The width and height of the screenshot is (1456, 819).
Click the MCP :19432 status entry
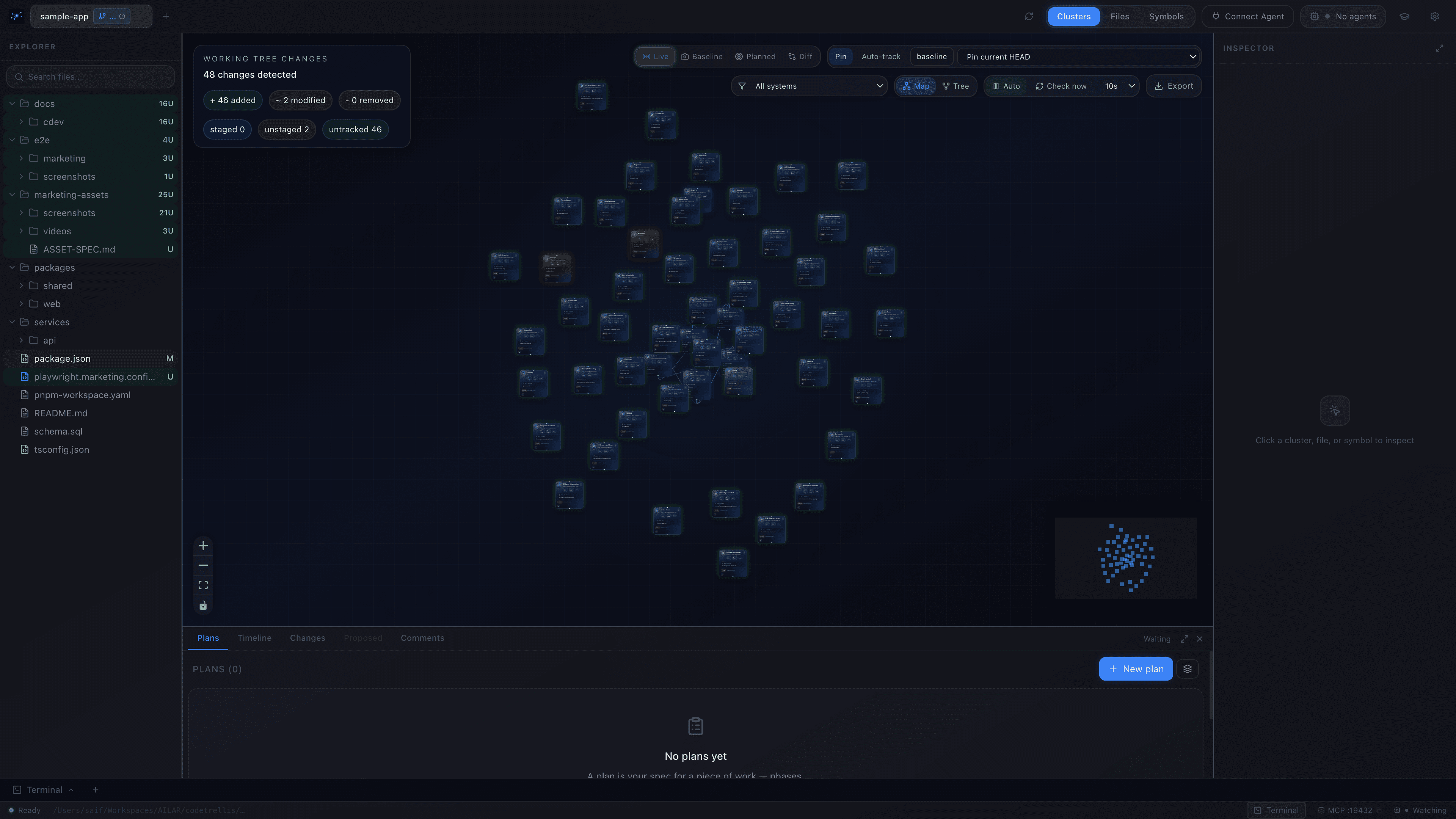(x=1350, y=811)
